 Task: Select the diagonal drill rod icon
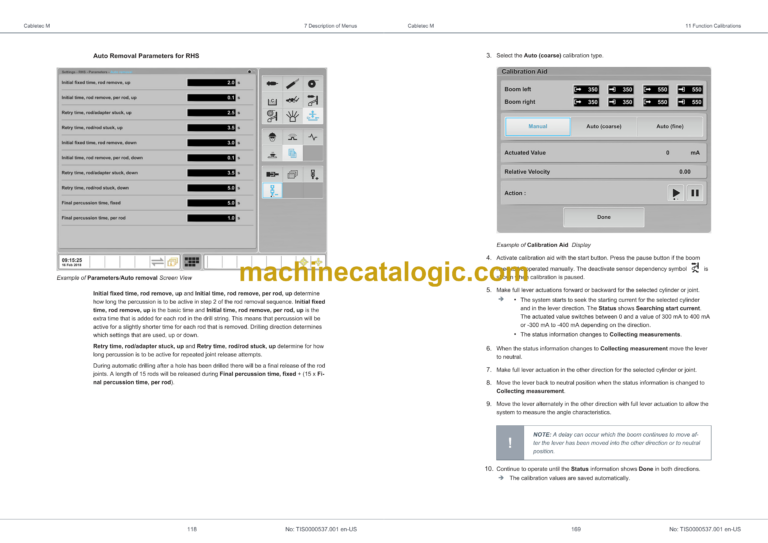click(x=292, y=84)
